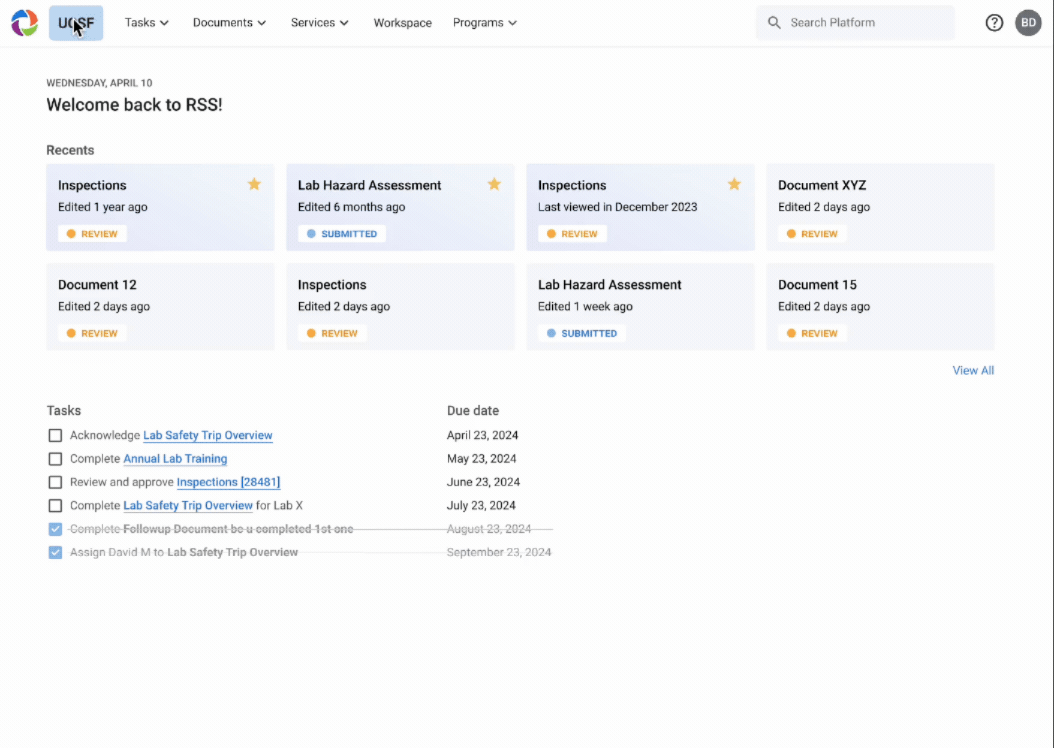This screenshot has height=748, width=1054.
Task: Focus the Search Platform field
Action: pos(855,23)
